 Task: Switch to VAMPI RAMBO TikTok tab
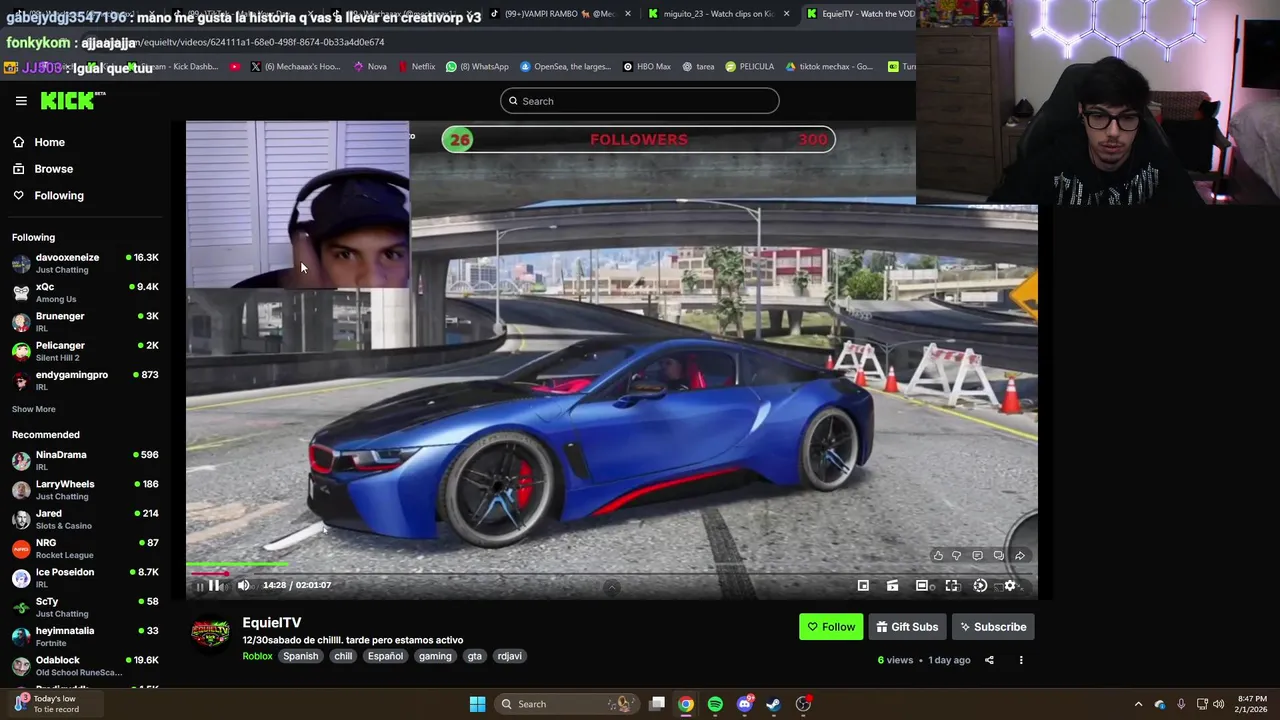[560, 14]
